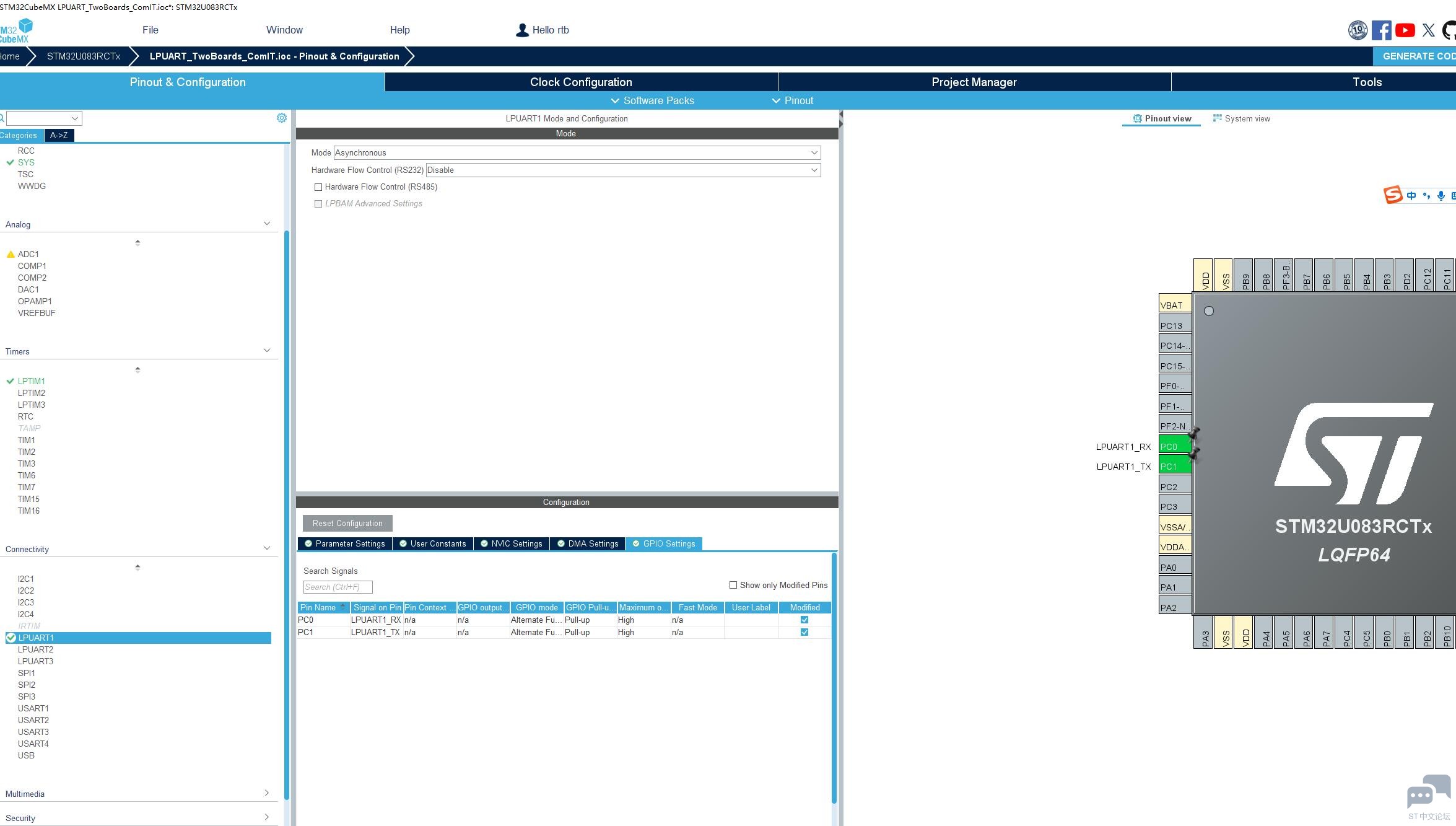Click the categories panel vertical scrollbar
This screenshot has height=826, width=1456.
[287, 514]
